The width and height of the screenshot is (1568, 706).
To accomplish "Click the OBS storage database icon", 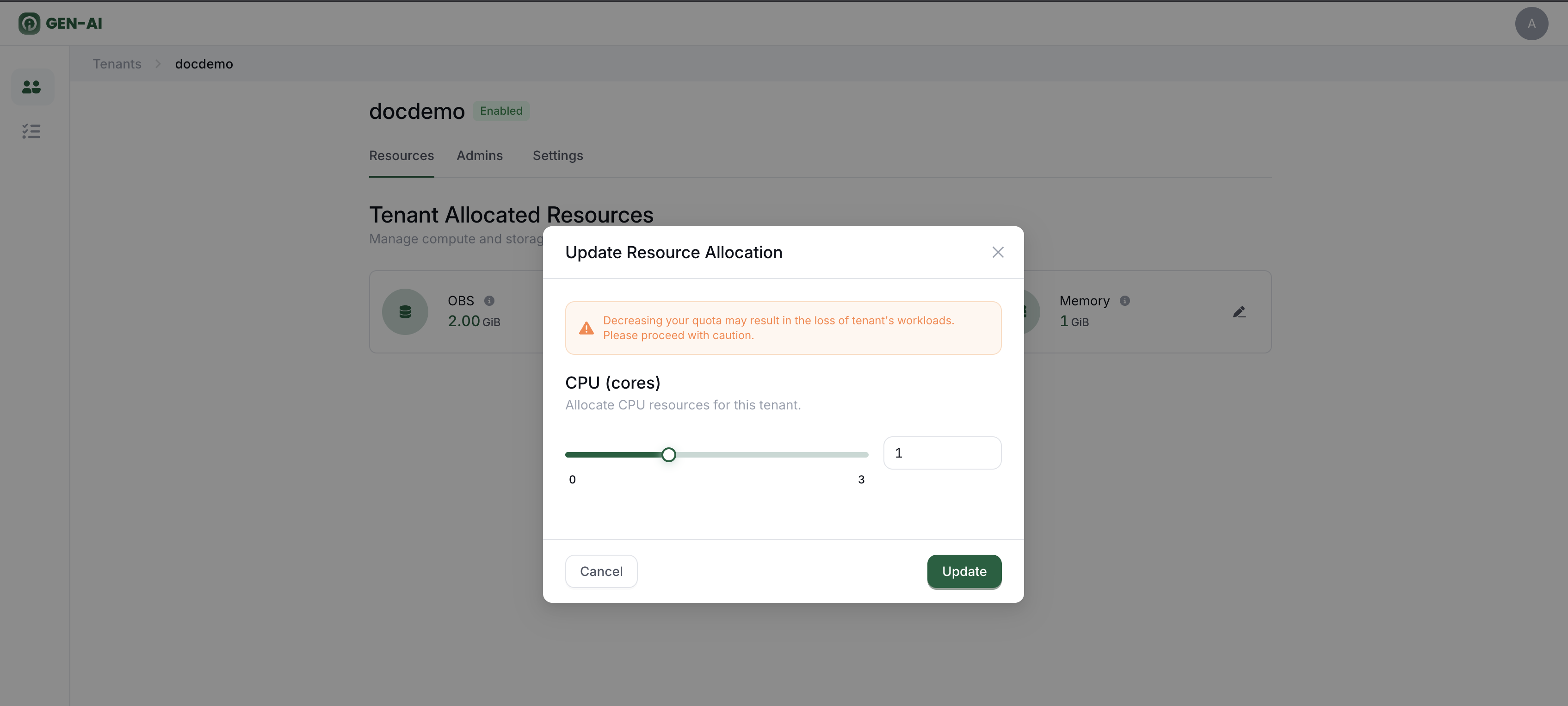I will (x=405, y=312).
